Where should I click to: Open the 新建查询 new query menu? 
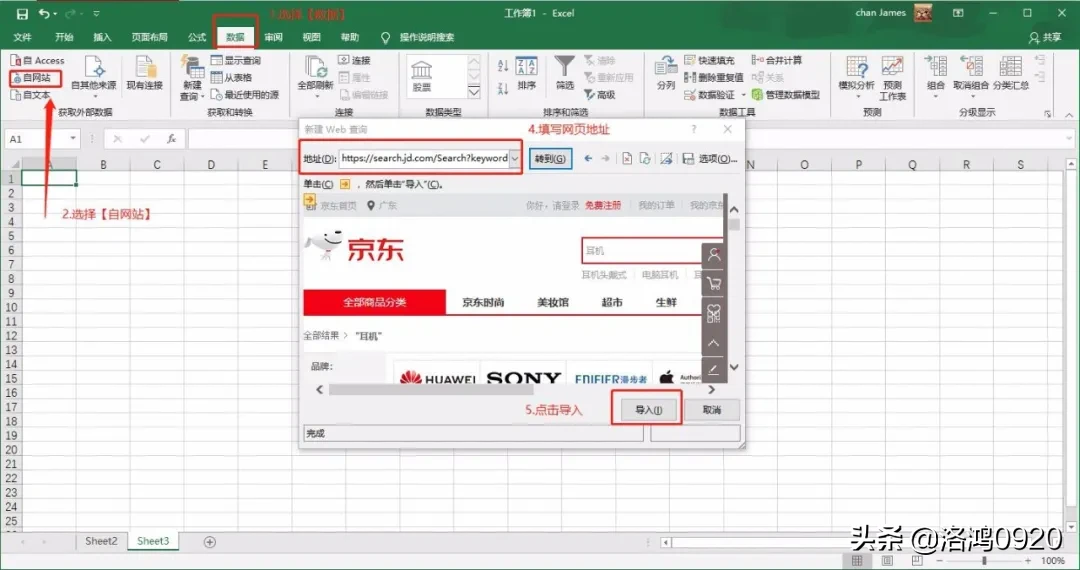click(191, 78)
